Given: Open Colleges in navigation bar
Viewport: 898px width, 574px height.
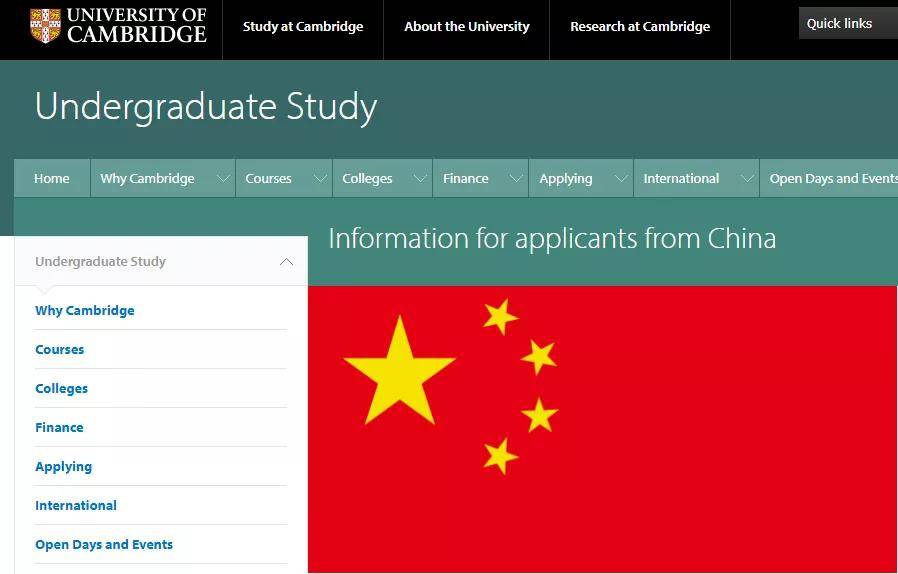Looking at the screenshot, I should pos(367,178).
